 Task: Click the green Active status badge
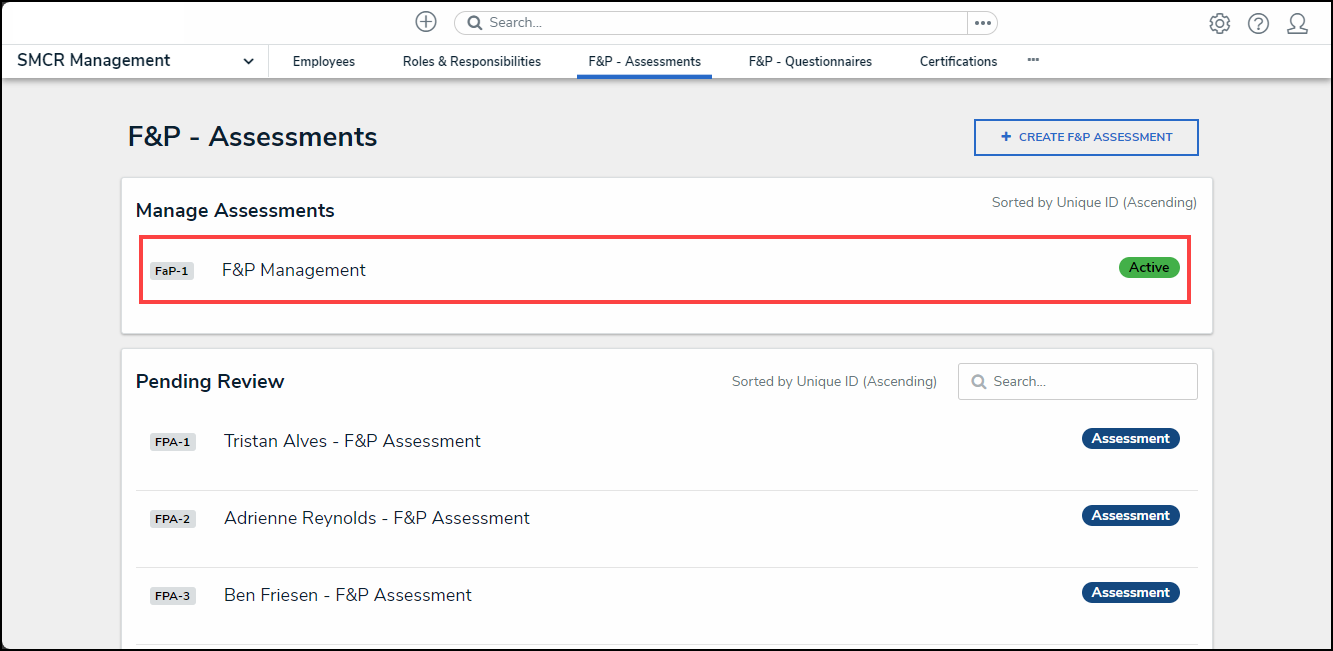point(1148,267)
